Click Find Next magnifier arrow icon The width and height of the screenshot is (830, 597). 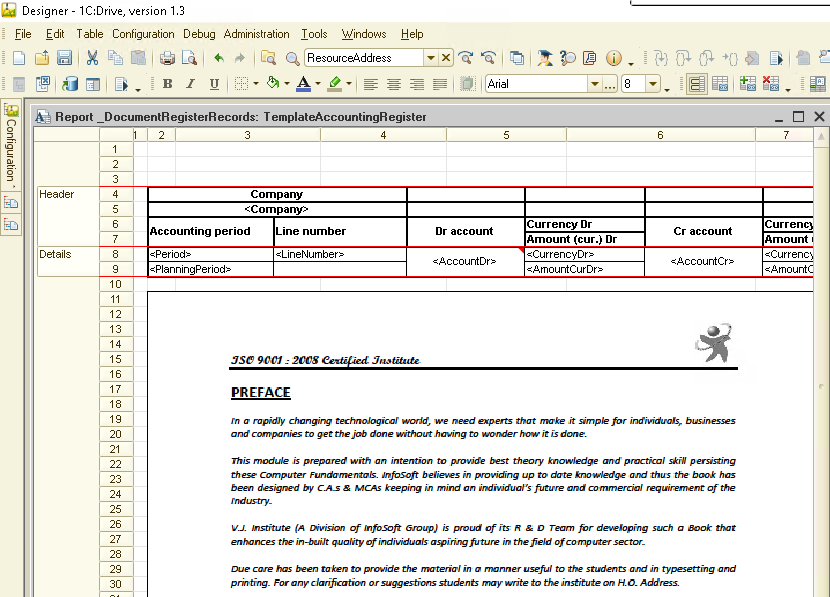tap(466, 58)
